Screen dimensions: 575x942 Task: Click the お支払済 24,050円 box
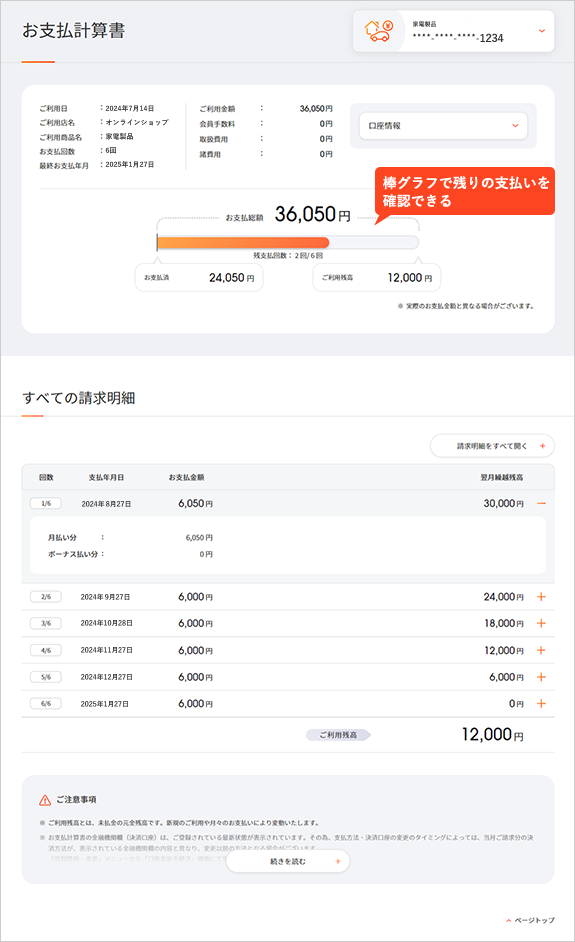coord(199,278)
